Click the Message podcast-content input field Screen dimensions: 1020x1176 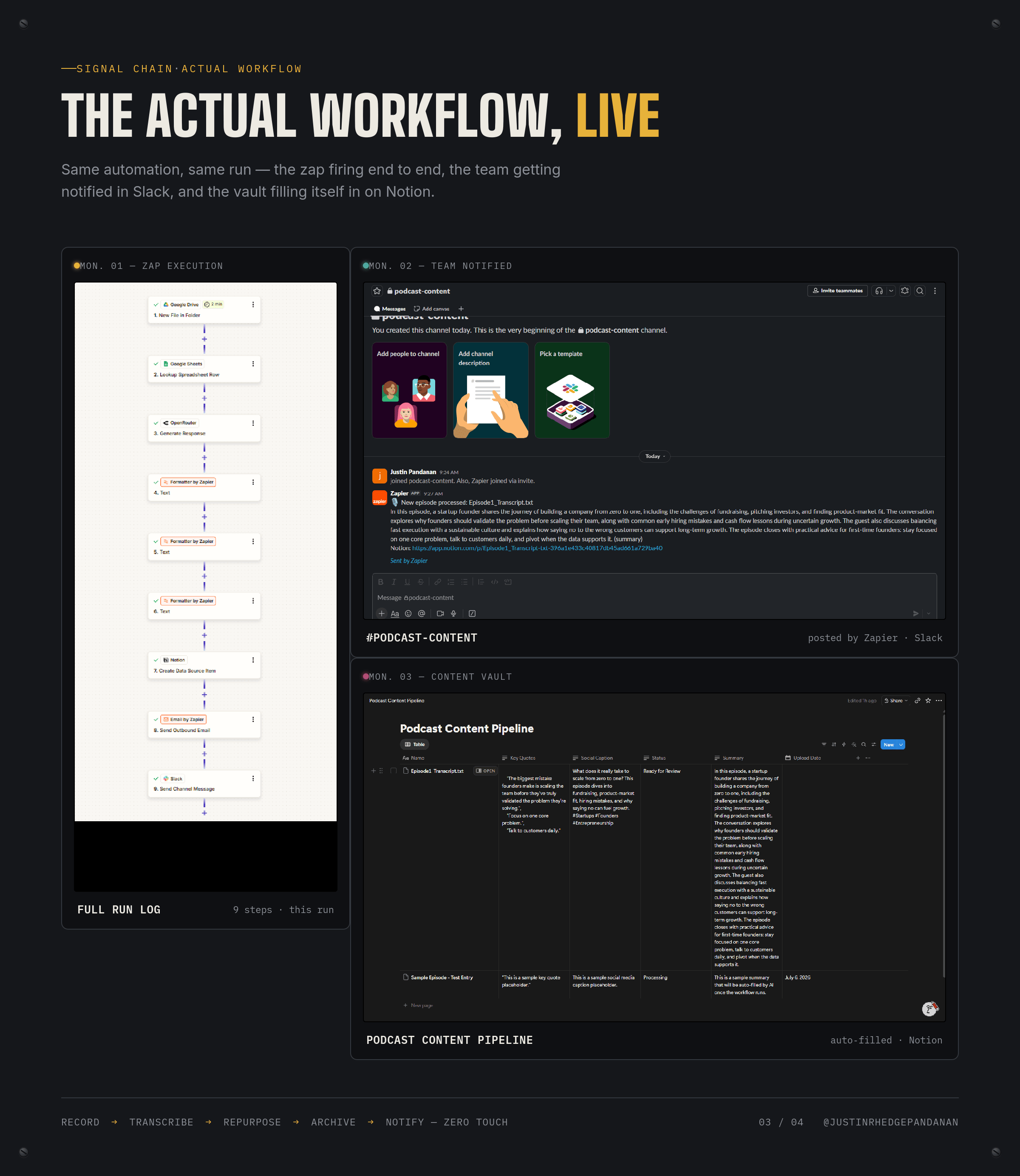pyautogui.click(x=654, y=597)
